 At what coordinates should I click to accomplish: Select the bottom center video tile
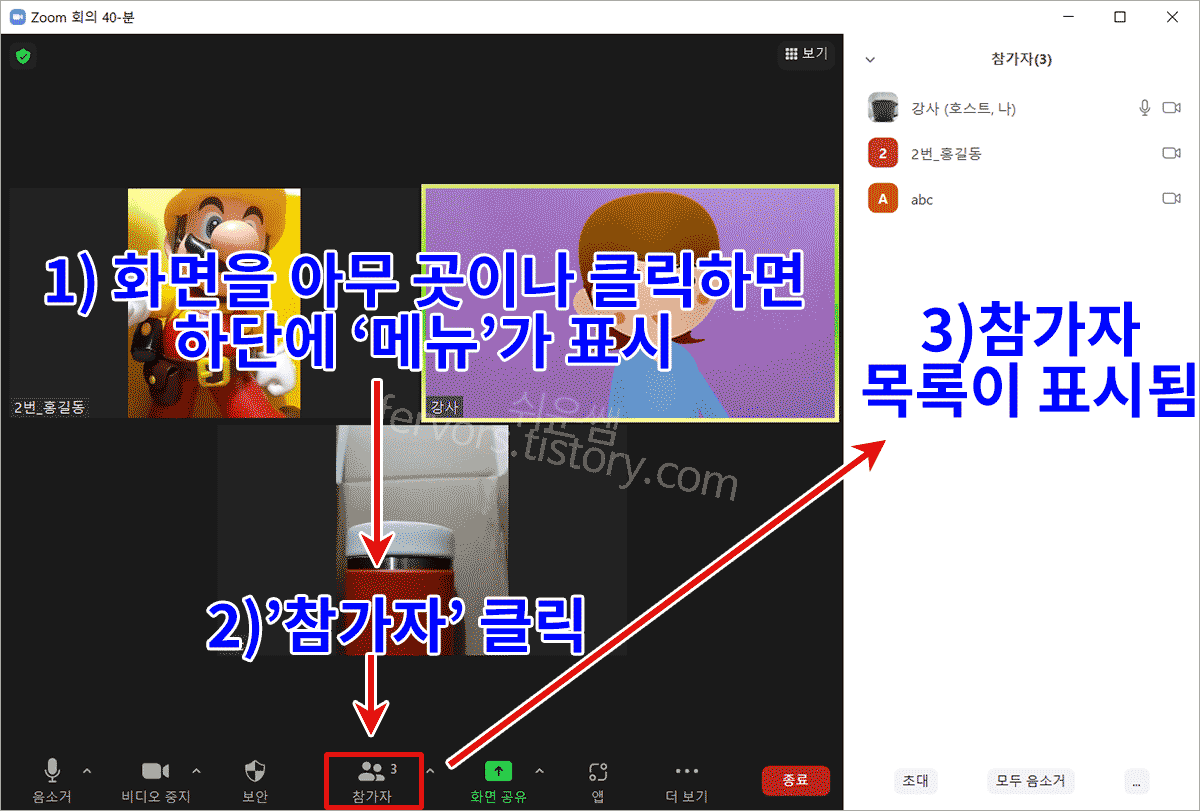[422, 540]
